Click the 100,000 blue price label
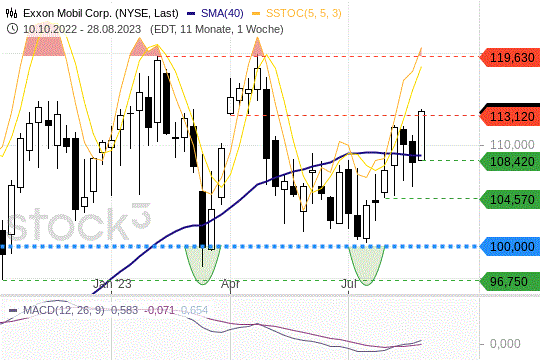Screen dimensions: 540x360 (510, 247)
